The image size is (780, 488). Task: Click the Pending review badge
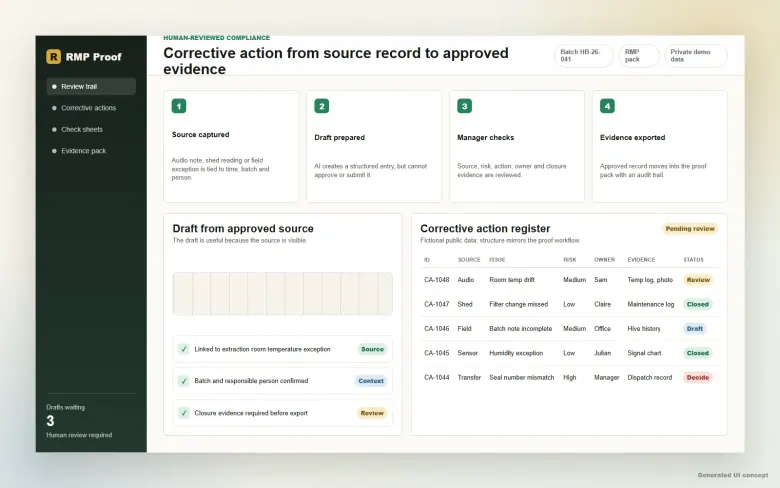click(x=690, y=229)
